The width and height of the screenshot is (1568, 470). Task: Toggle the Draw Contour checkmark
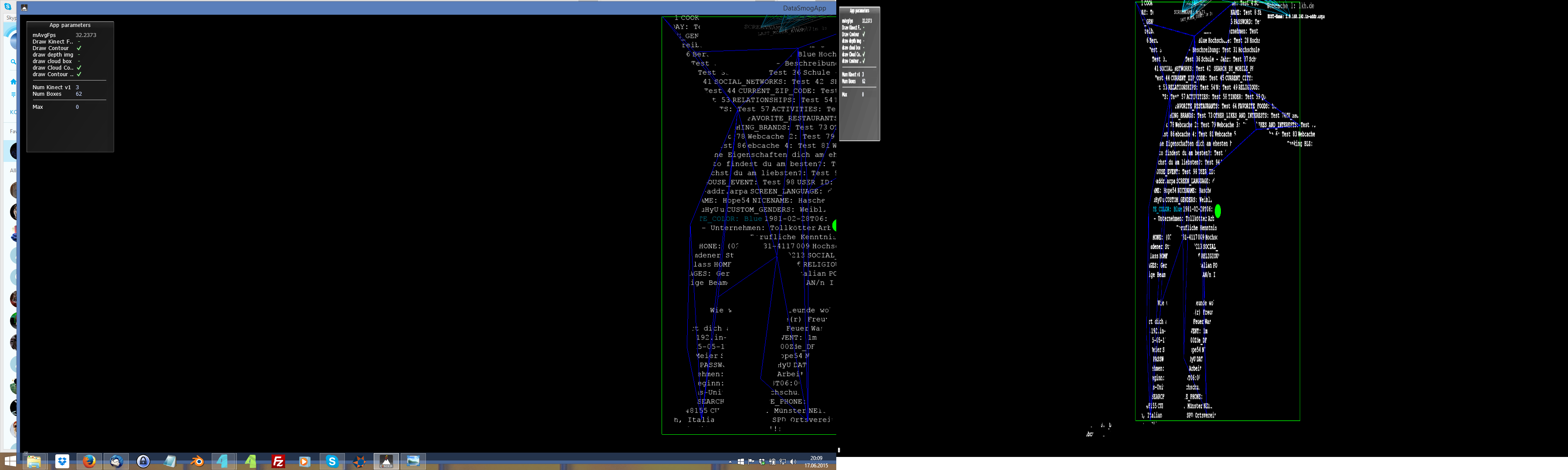(78, 48)
